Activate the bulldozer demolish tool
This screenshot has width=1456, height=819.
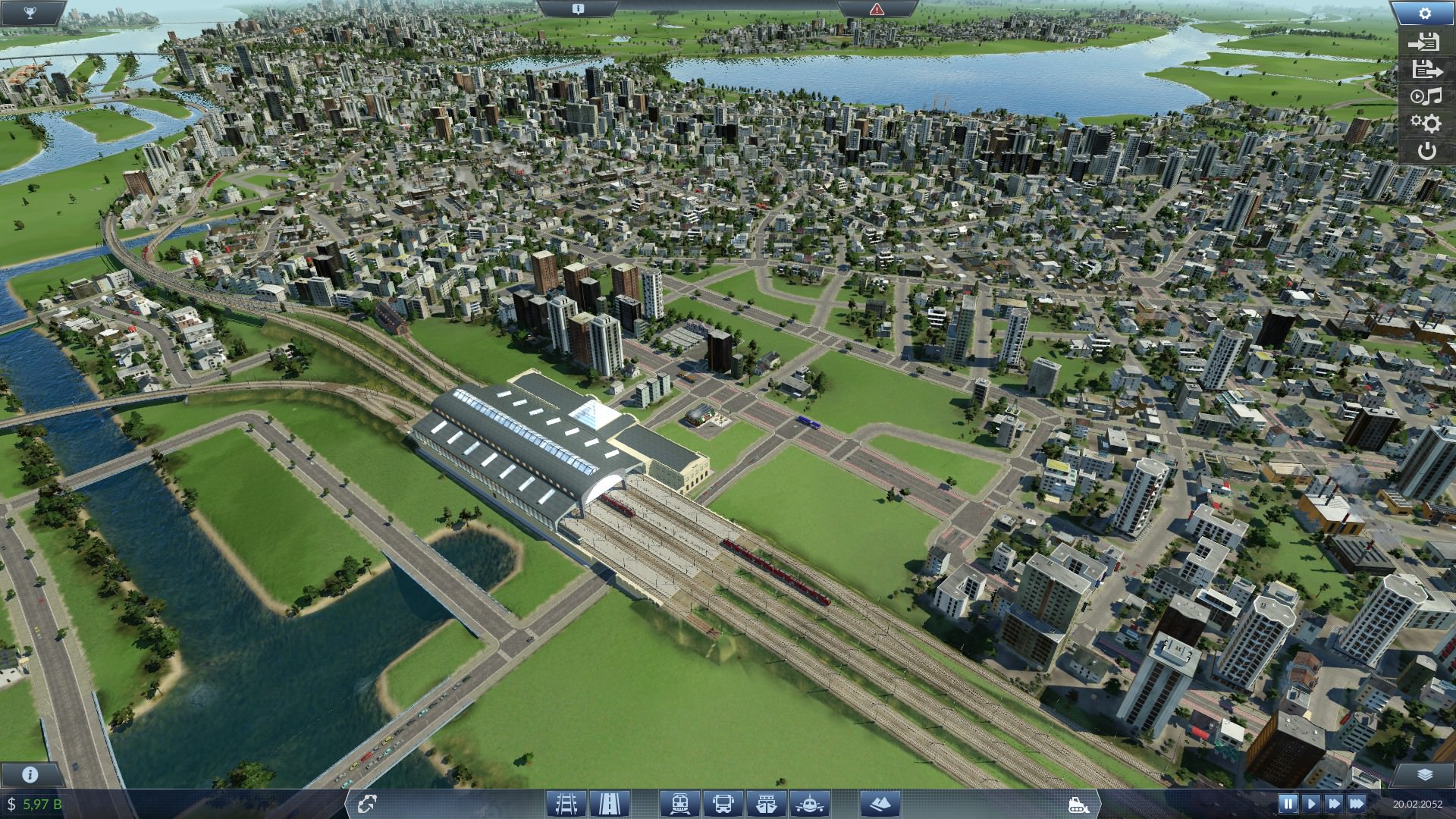click(1078, 804)
